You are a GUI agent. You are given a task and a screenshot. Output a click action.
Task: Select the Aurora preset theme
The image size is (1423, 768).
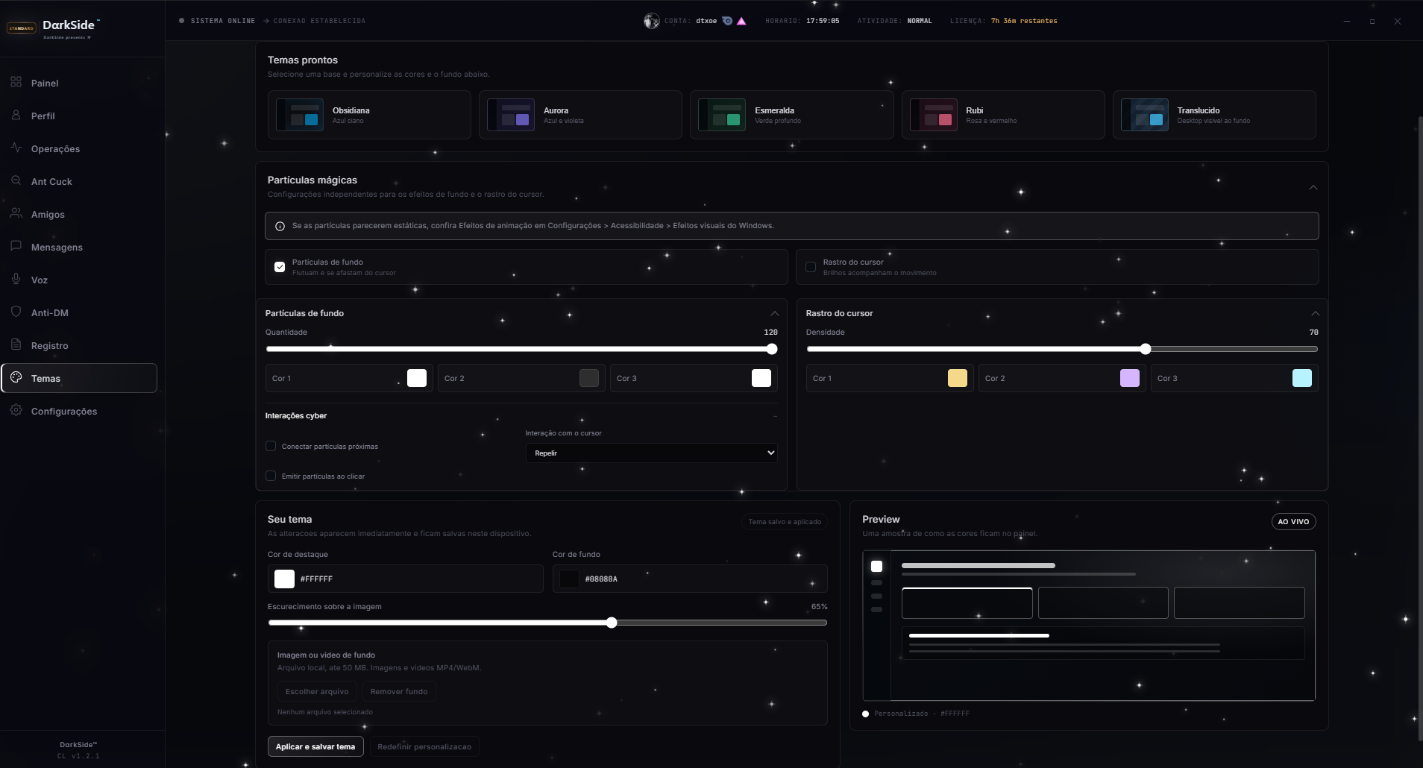(x=580, y=115)
